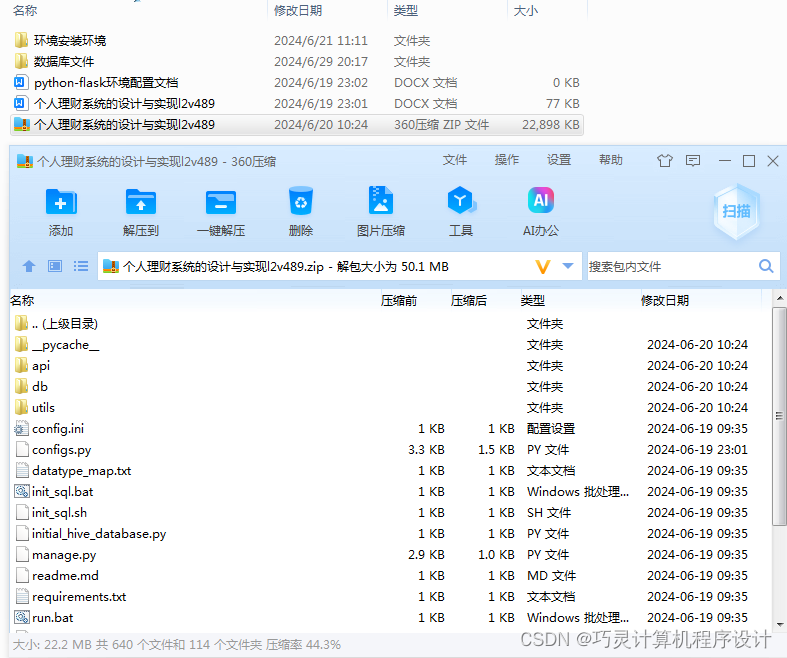Click the Add (添加) archive icon
The width and height of the screenshot is (787, 658).
[x=60, y=203]
